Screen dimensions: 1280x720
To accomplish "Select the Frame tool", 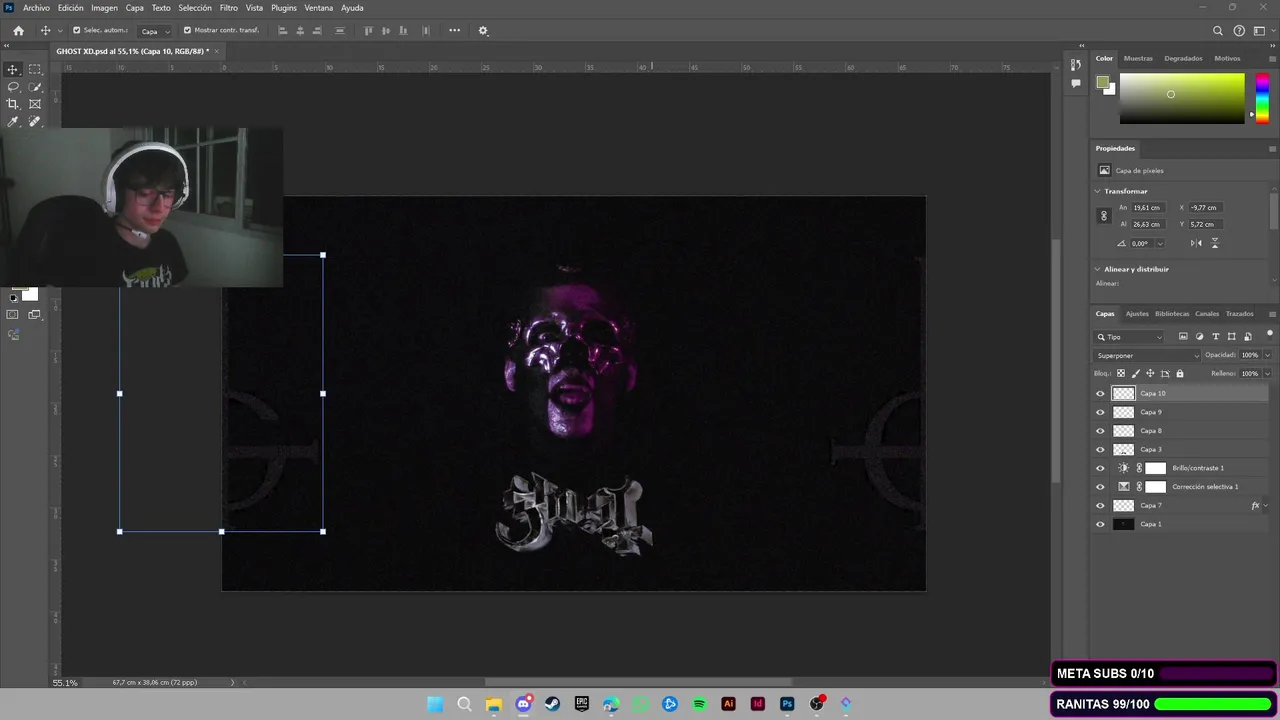I will (35, 104).
